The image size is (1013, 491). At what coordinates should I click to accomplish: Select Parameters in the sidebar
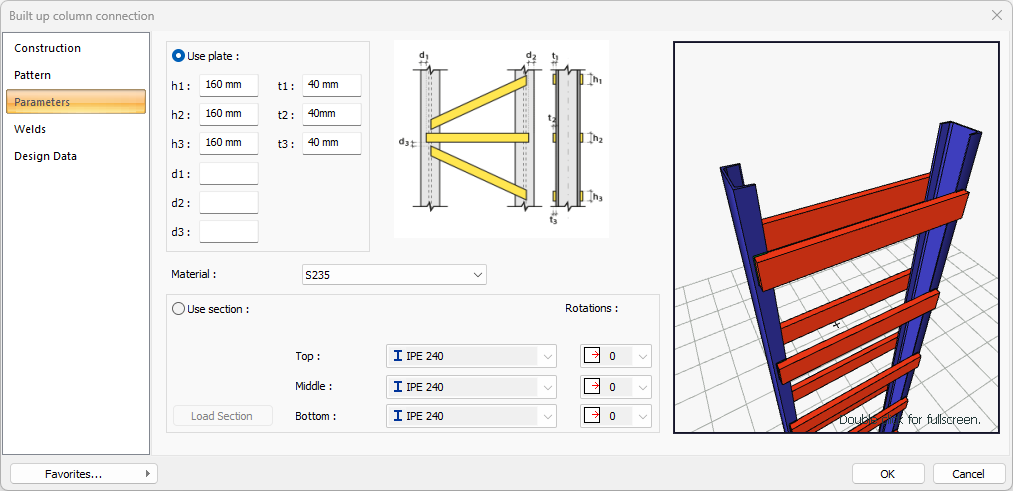click(x=76, y=102)
